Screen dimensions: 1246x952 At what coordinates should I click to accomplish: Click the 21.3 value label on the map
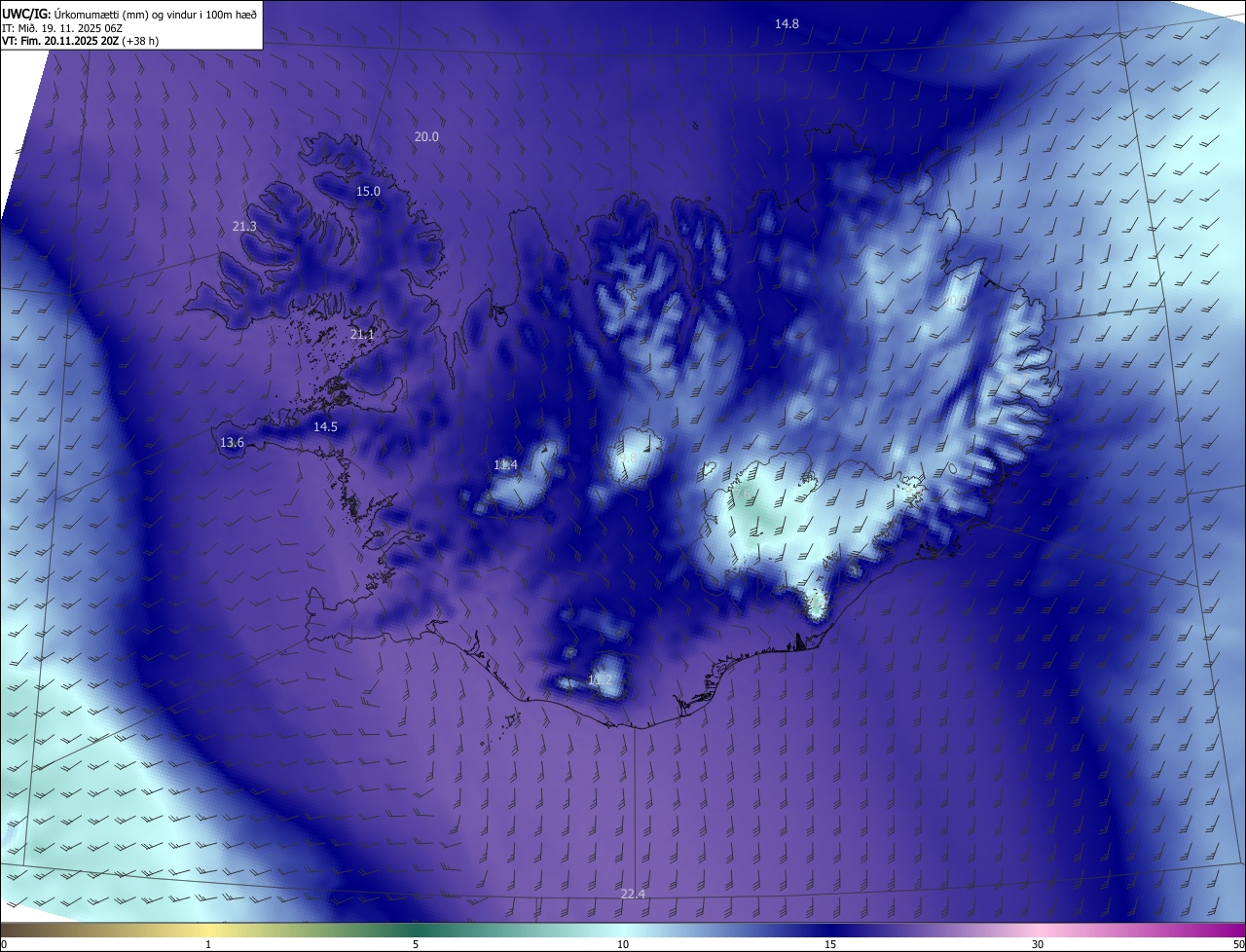tap(244, 227)
